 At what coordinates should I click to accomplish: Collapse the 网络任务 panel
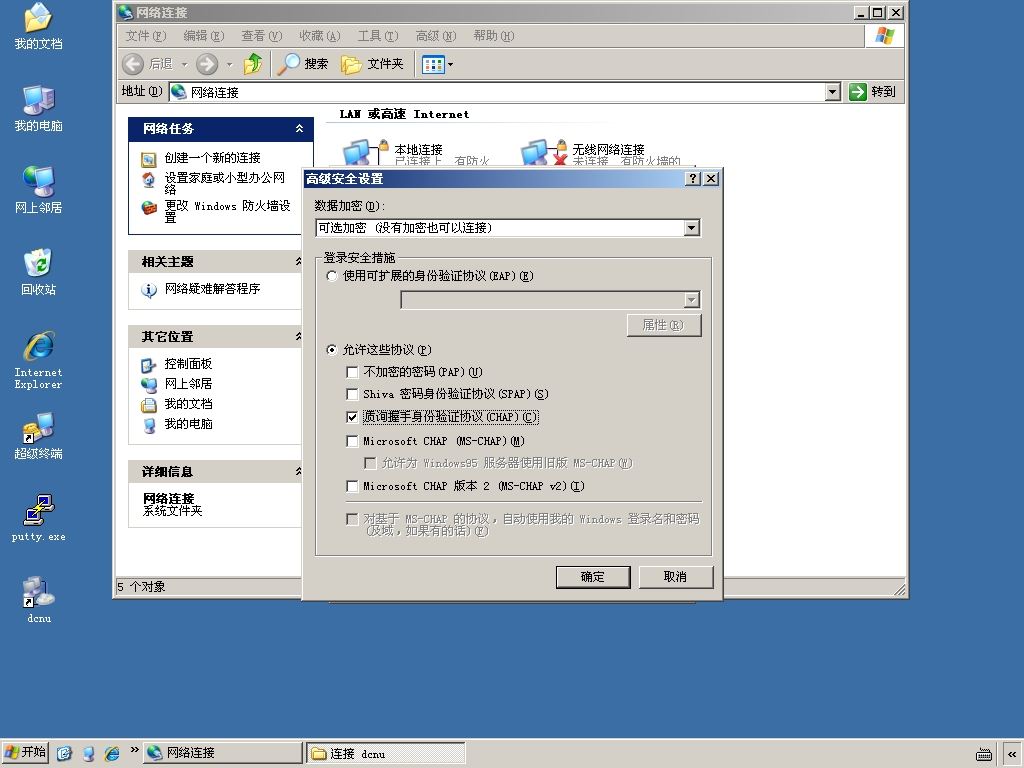(x=299, y=129)
